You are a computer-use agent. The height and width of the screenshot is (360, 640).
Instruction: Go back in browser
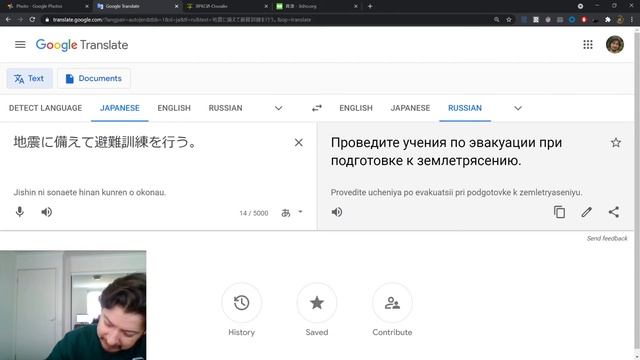[x=8, y=19]
